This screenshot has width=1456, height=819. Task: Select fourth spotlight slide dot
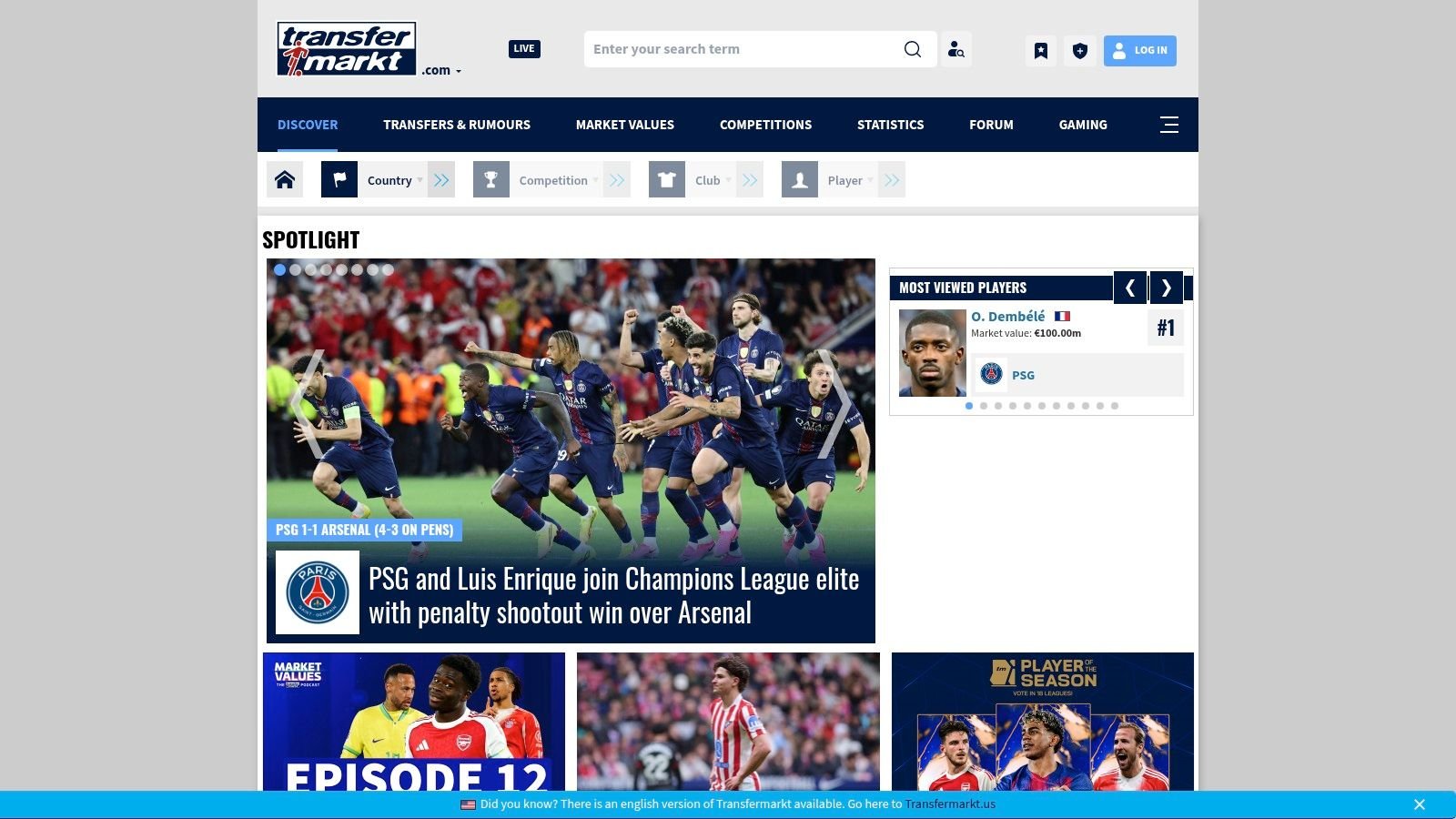pos(326,269)
